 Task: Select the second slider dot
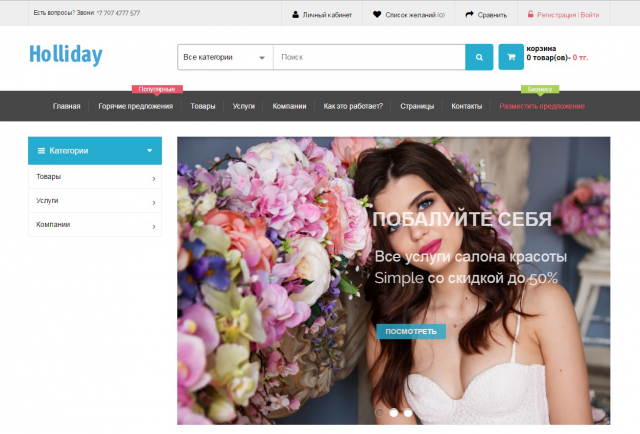click(x=393, y=413)
